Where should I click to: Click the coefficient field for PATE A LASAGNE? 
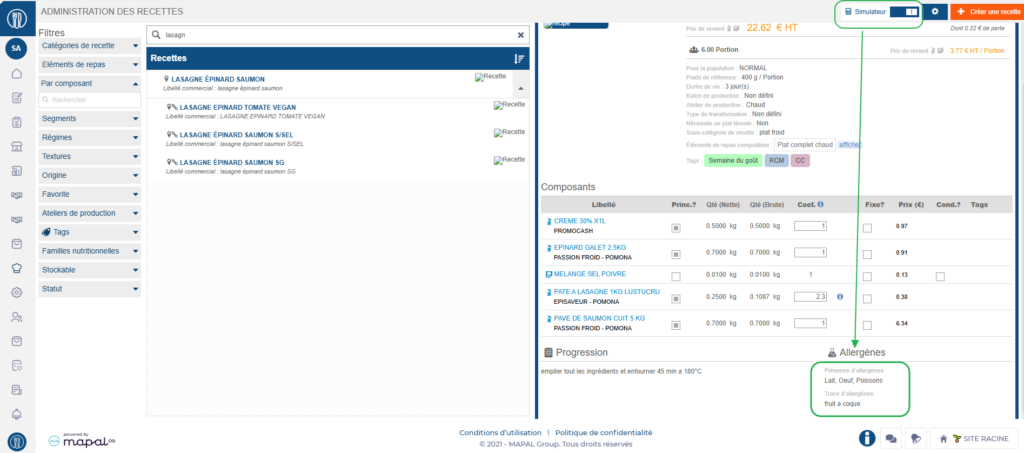tap(809, 297)
